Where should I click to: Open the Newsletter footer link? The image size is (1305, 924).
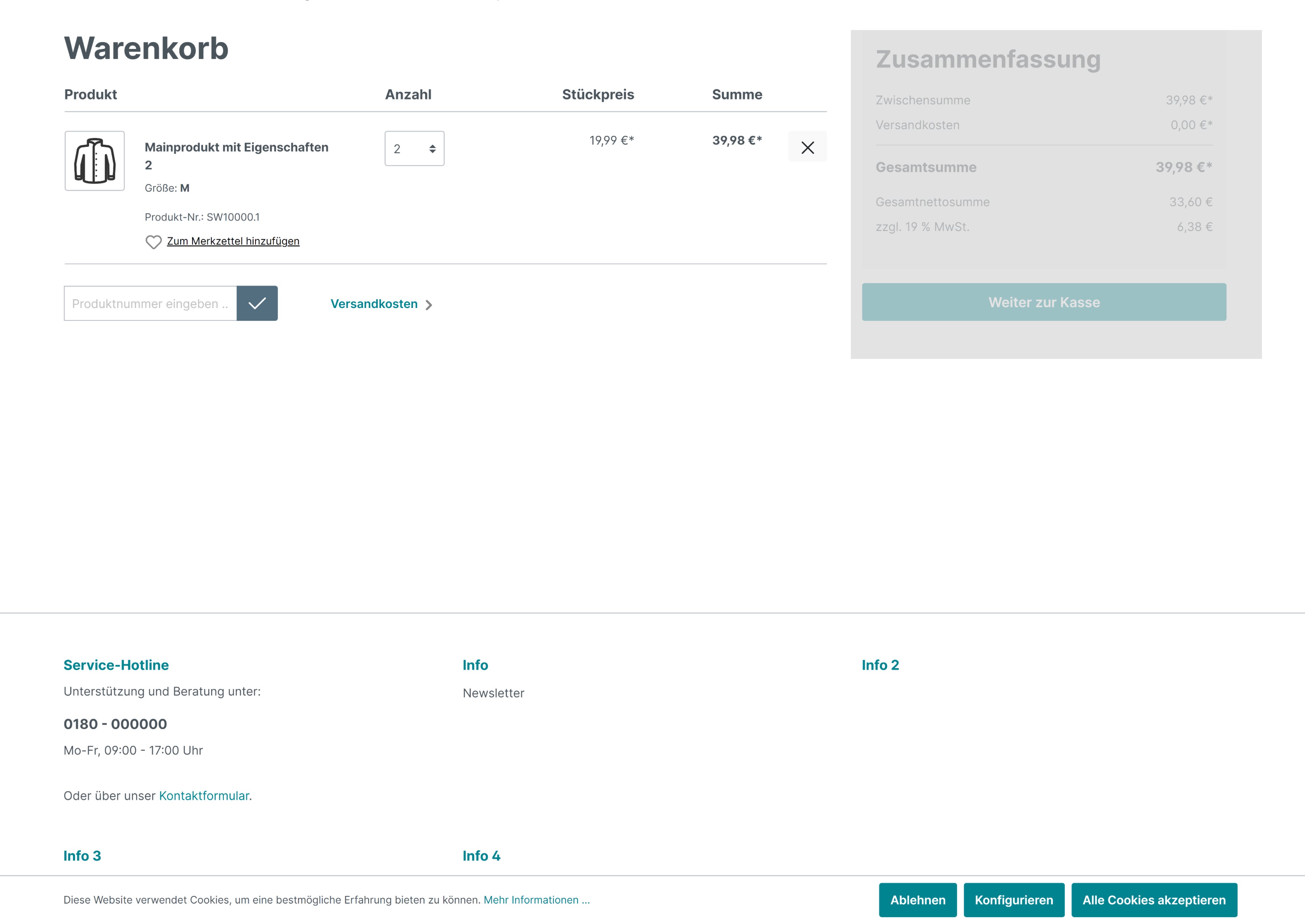click(493, 693)
